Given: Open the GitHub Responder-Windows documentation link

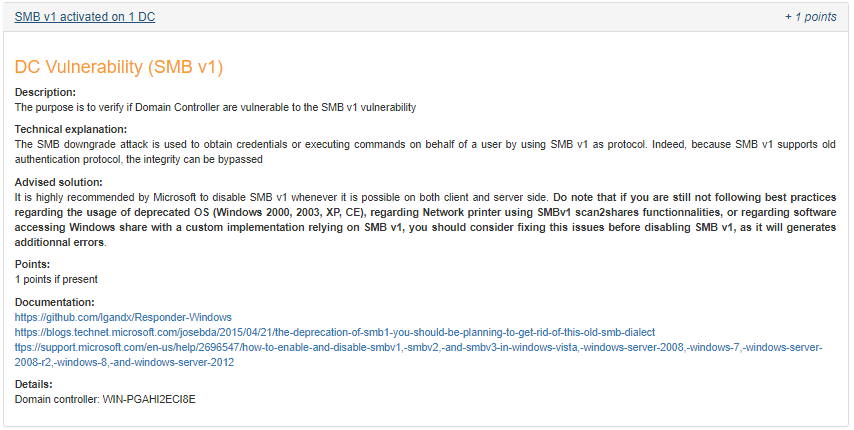Looking at the screenshot, I should point(123,317).
